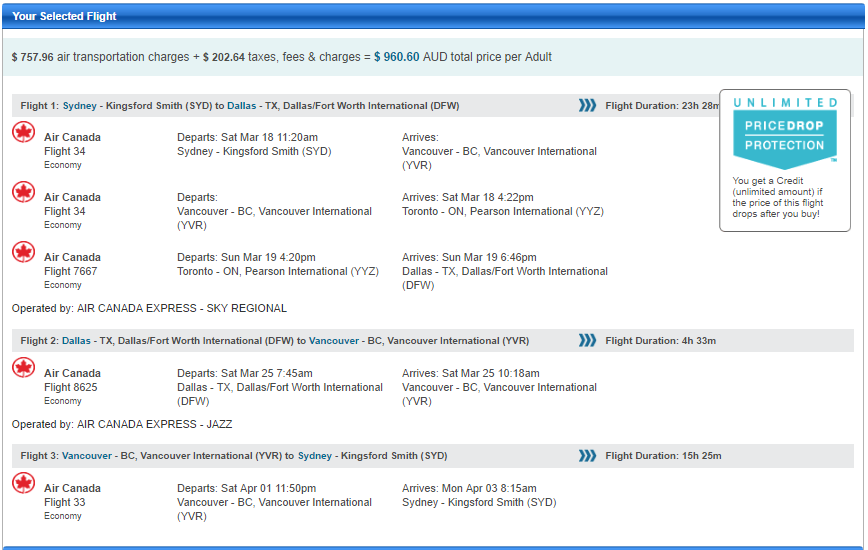Click Departs: Sat Mar 18 11:20am
Viewport: 868px width, 550px height.
[x=247, y=137]
